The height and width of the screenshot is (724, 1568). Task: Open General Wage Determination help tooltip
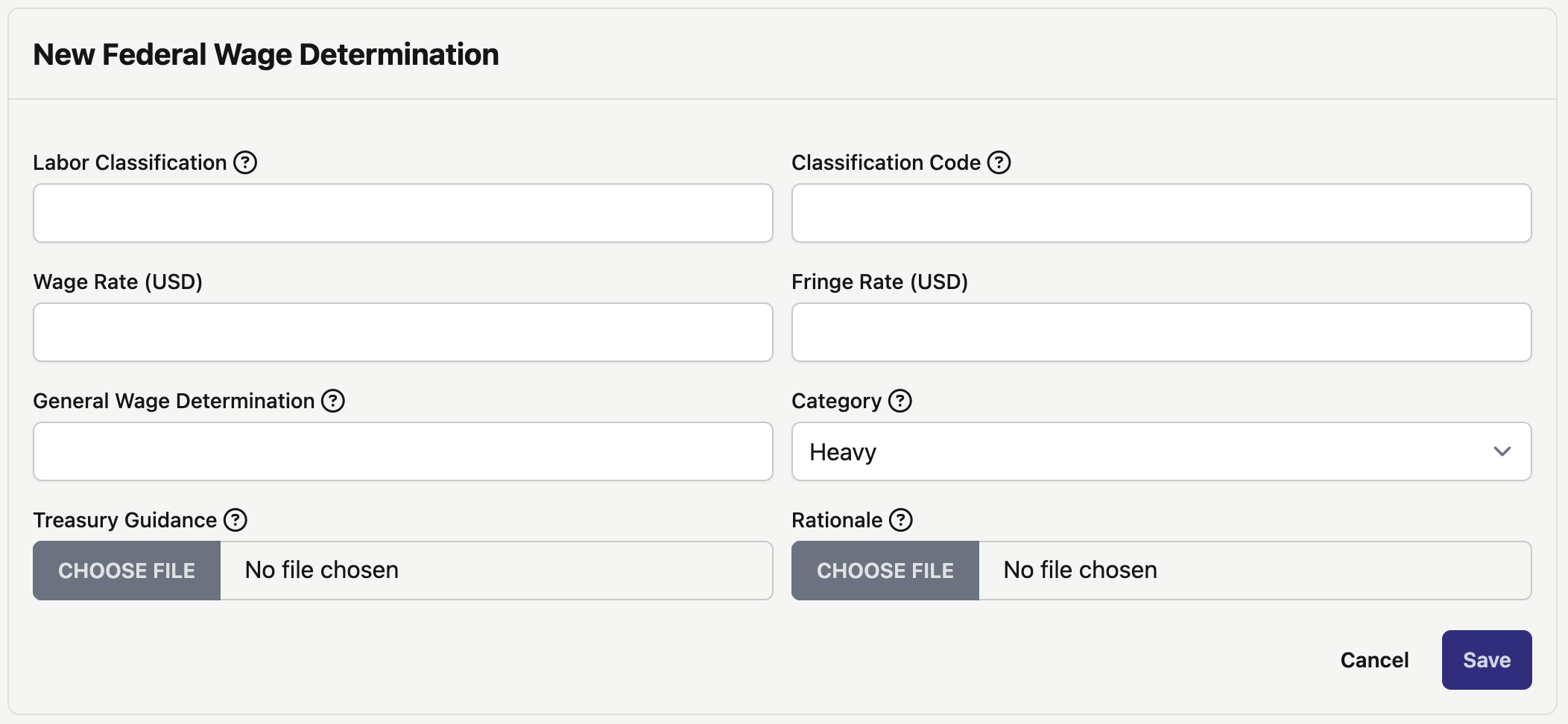click(x=333, y=401)
